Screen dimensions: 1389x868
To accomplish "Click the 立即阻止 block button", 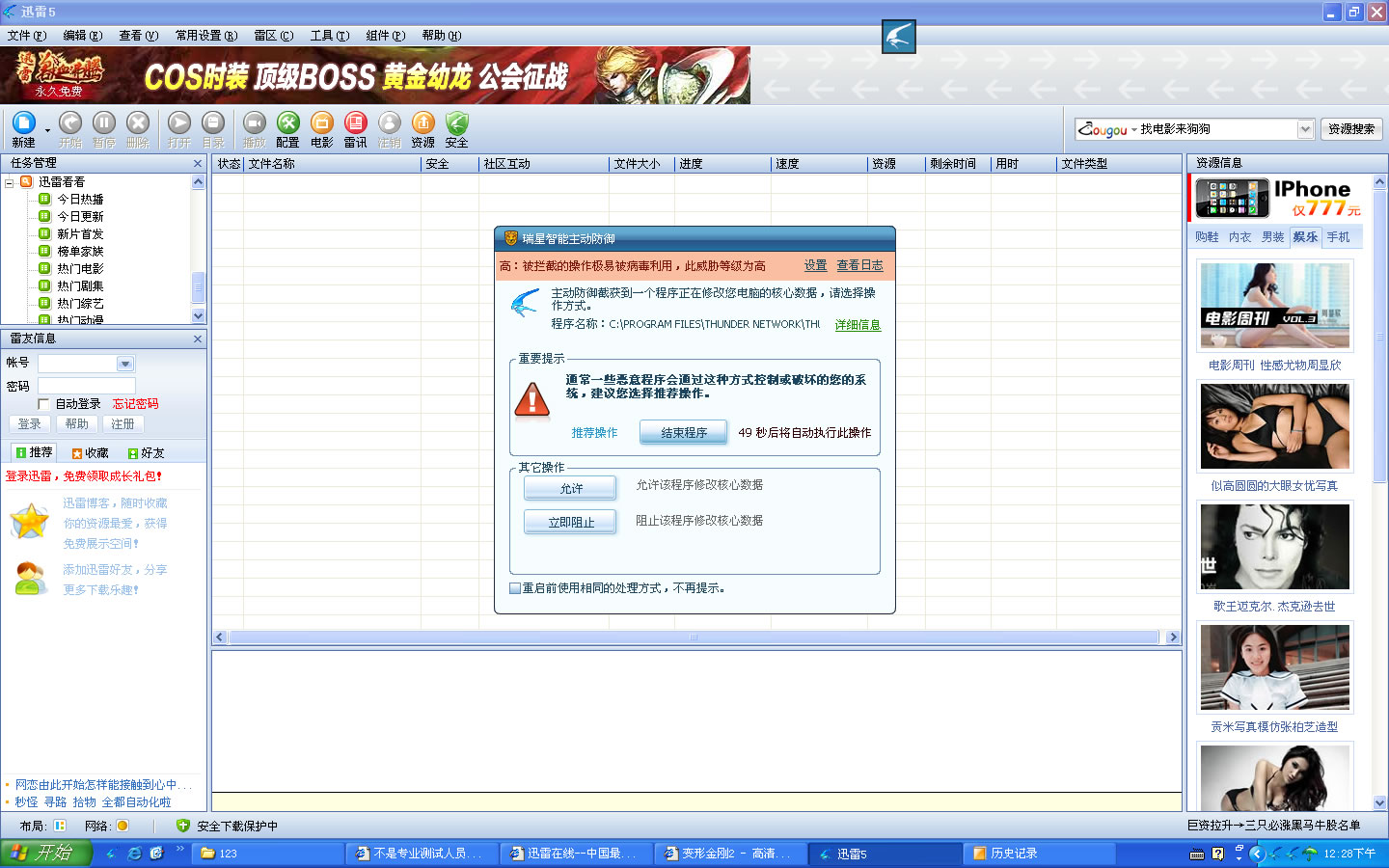I will click(570, 523).
